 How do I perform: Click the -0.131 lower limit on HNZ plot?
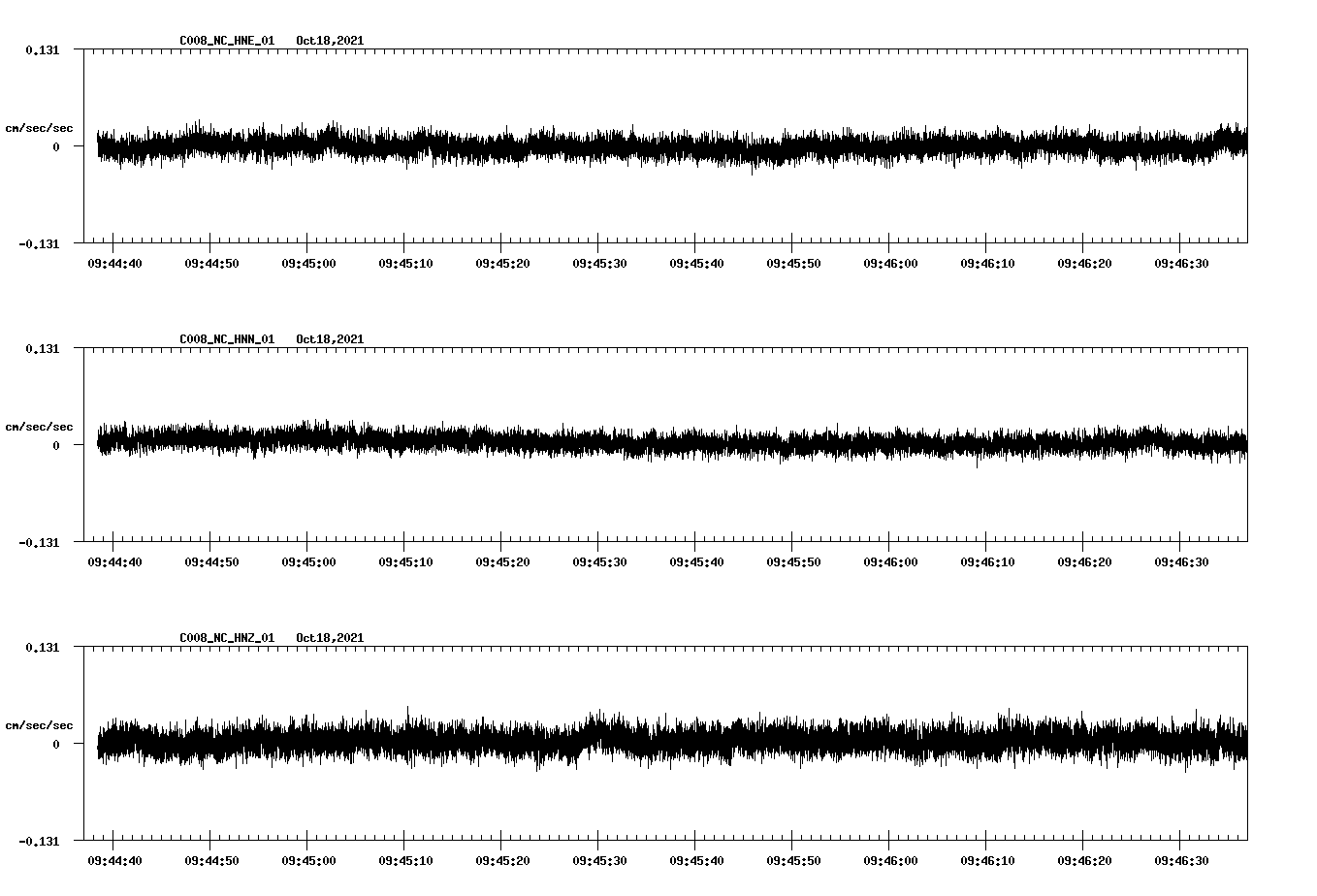click(39, 842)
